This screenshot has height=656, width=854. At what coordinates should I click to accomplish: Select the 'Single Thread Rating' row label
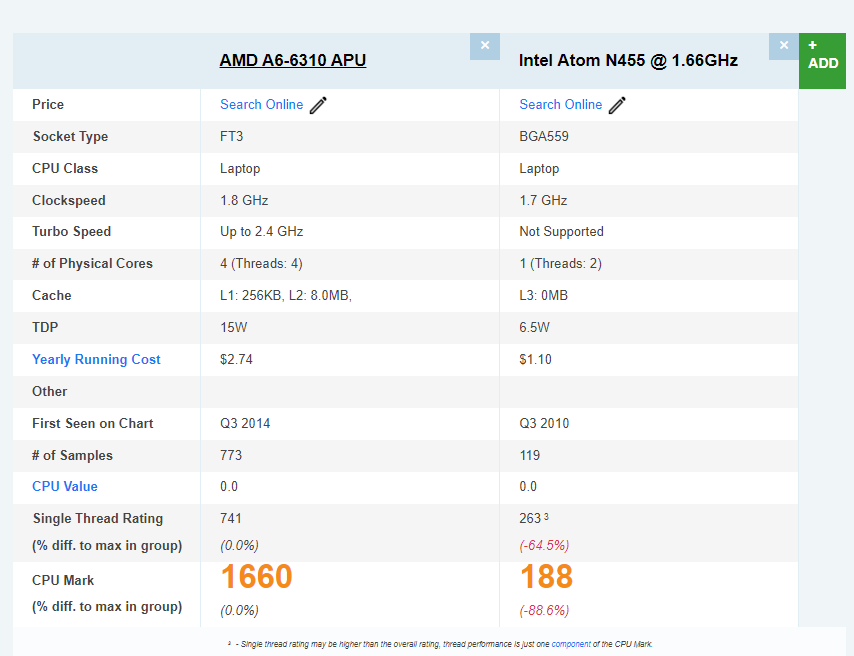tap(97, 518)
